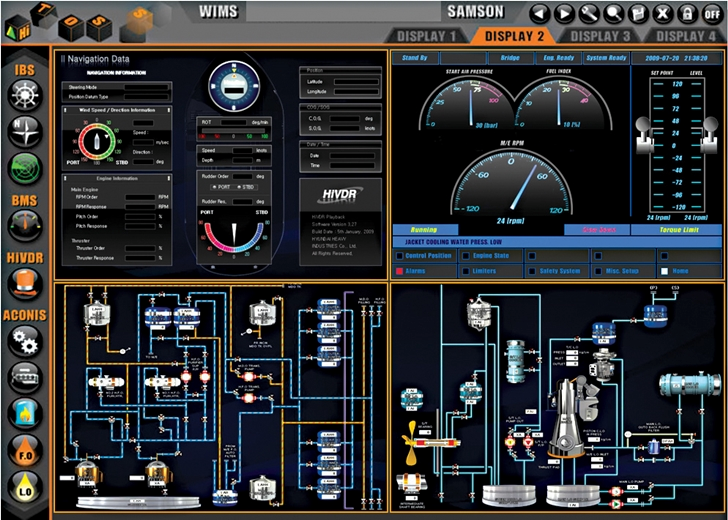The height and width of the screenshot is (520, 728).
Task: Switch to the DISPLAY 3 tab
Action: pyautogui.click(x=601, y=37)
